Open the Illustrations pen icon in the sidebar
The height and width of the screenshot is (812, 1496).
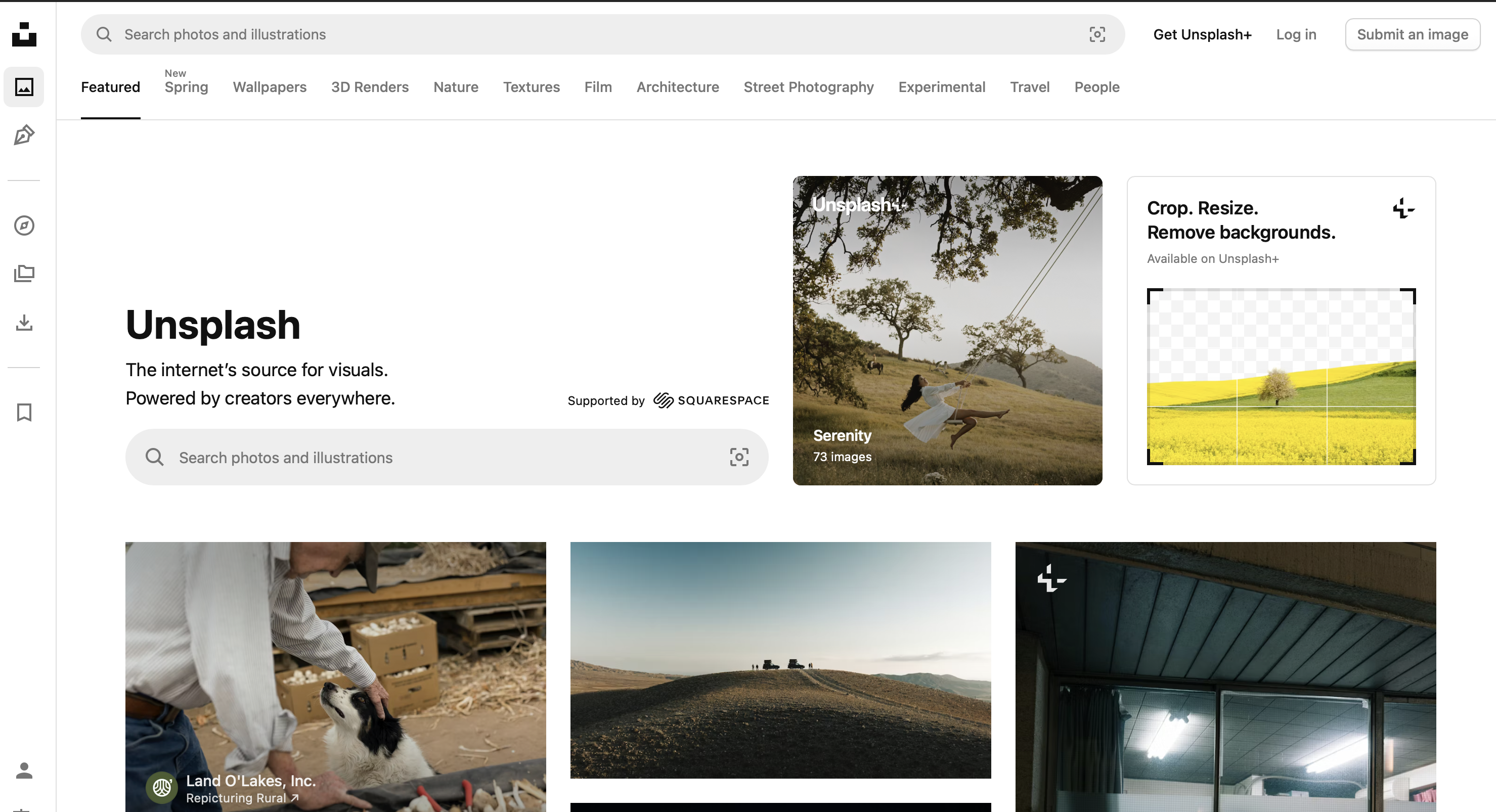pyautogui.click(x=24, y=135)
